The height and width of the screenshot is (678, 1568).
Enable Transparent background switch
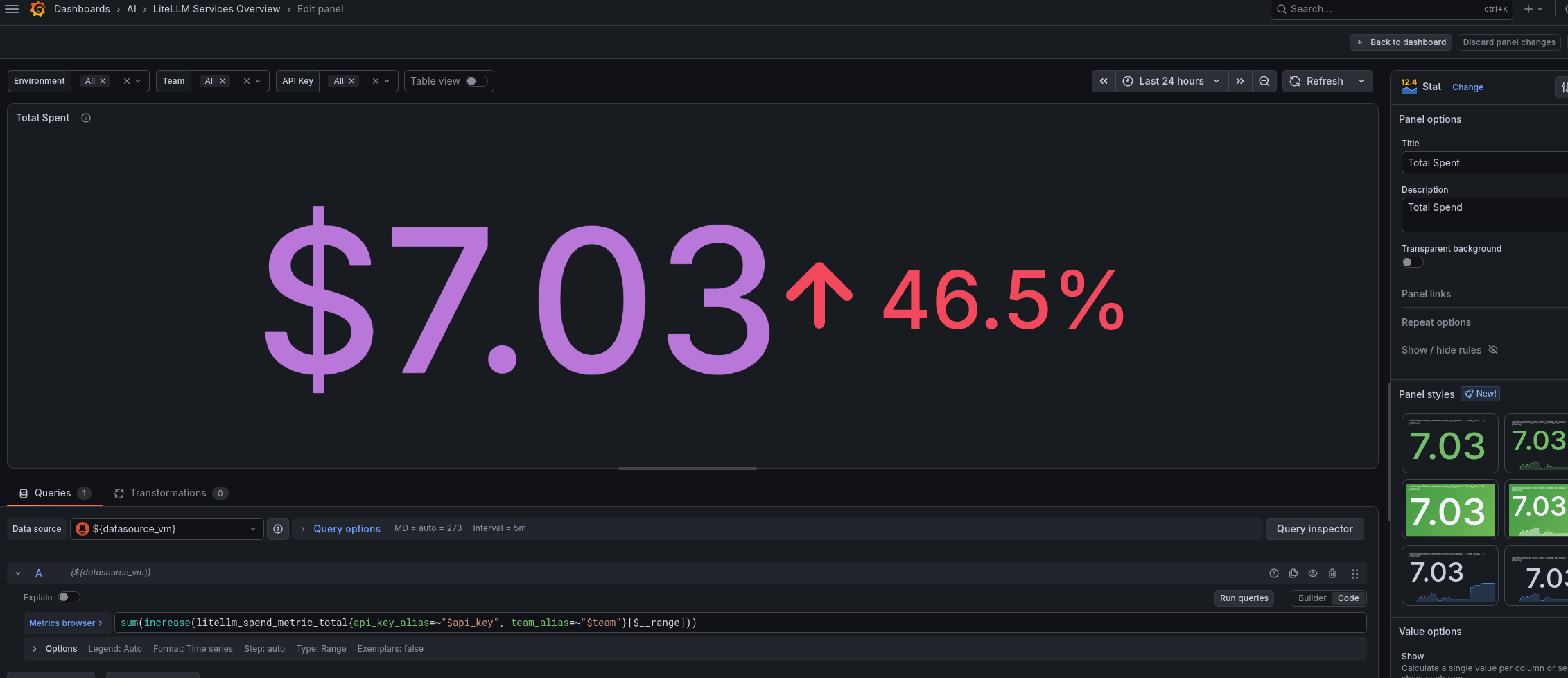click(1412, 262)
